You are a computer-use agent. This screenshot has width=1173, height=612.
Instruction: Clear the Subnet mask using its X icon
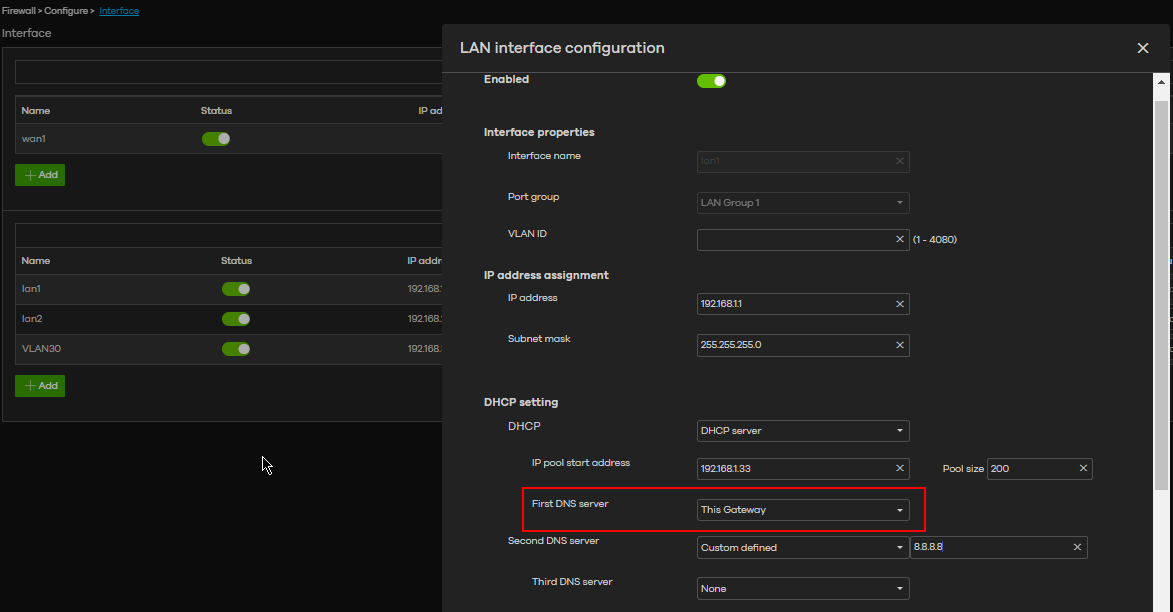click(x=899, y=344)
